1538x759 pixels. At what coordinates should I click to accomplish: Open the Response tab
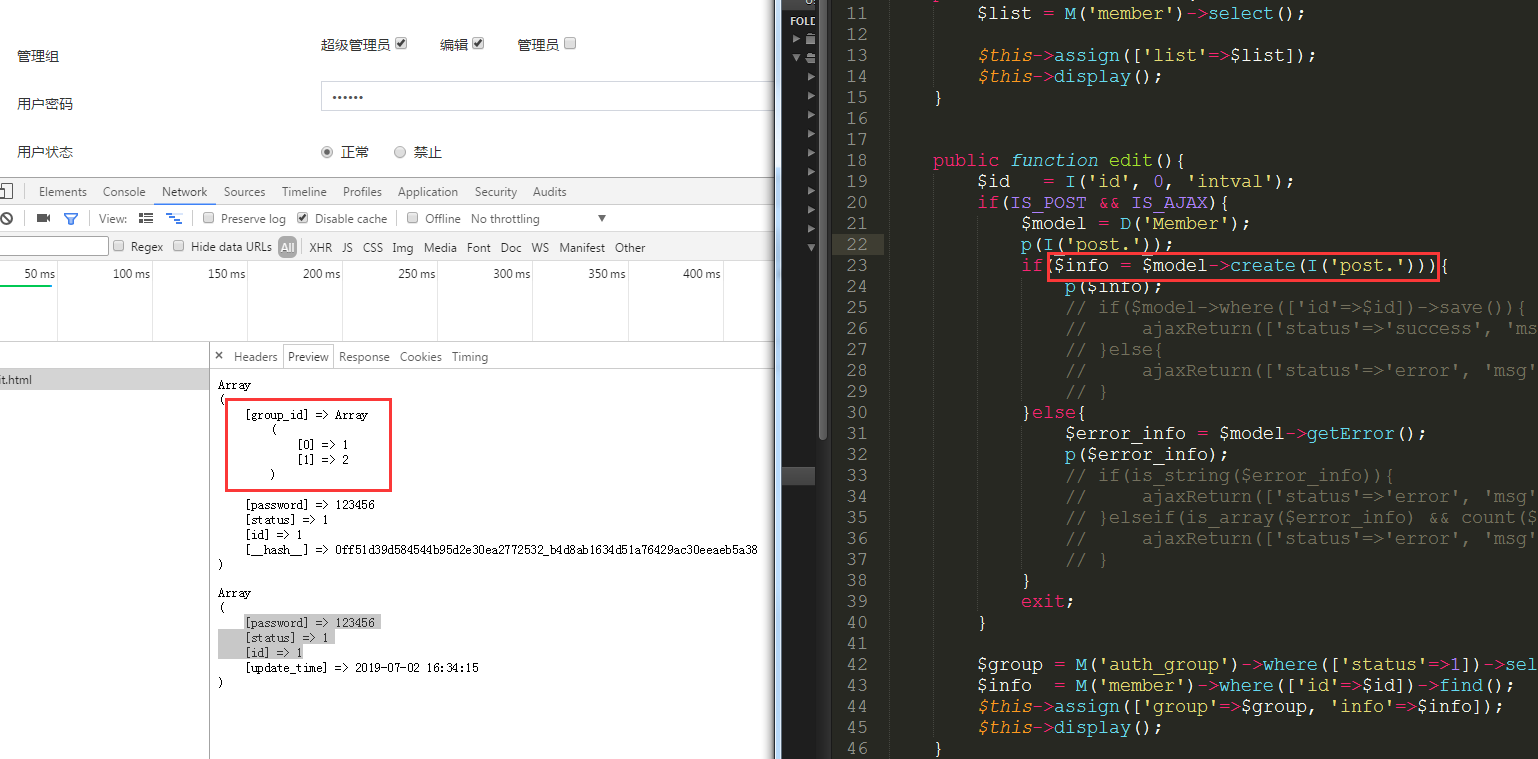pos(364,357)
